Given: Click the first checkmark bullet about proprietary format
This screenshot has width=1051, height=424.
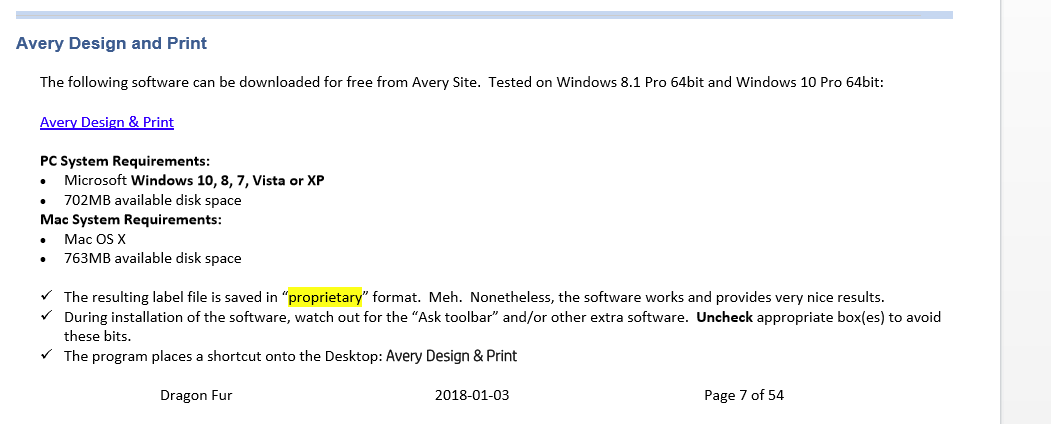Looking at the screenshot, I should pos(46,297).
